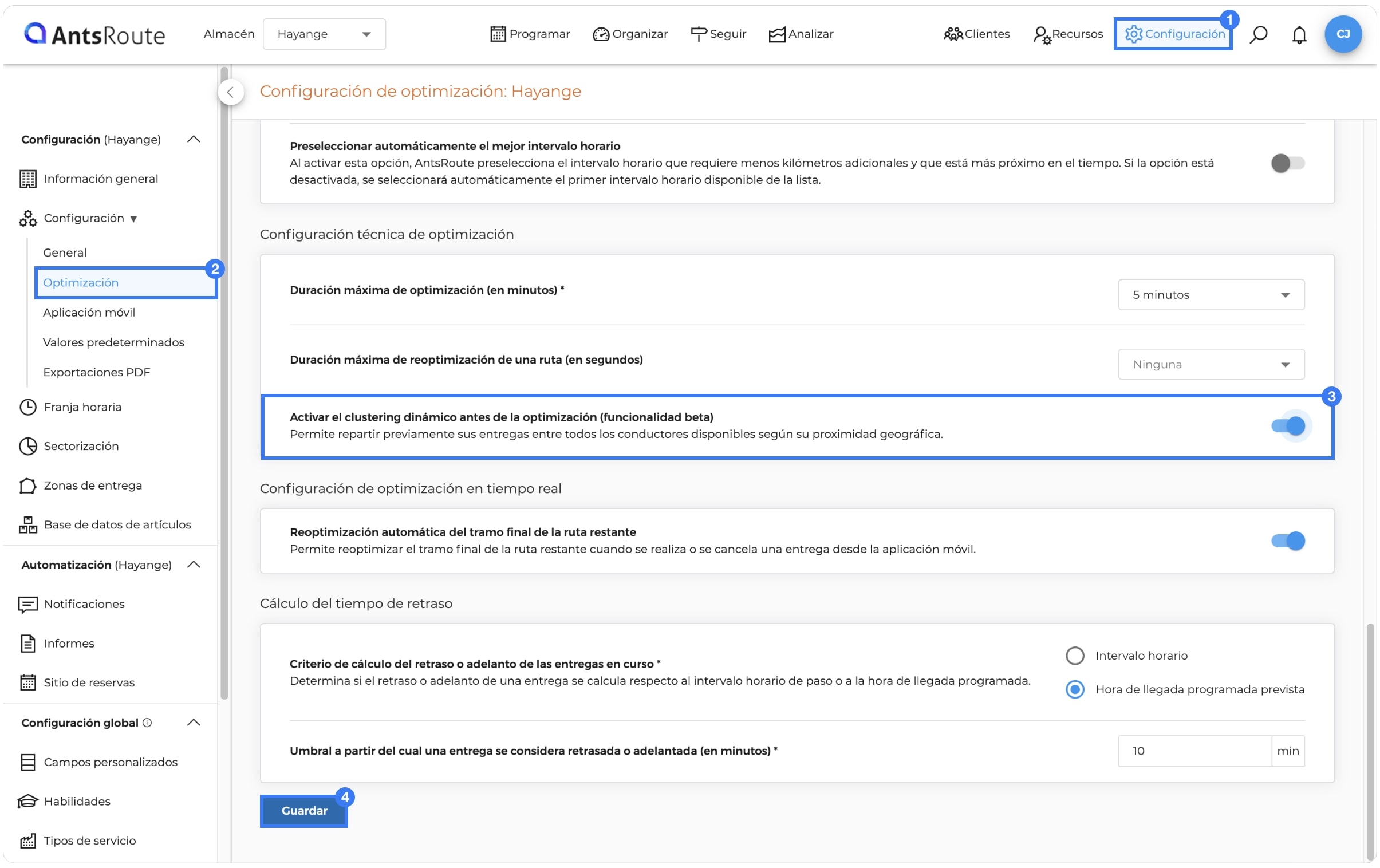The width and height of the screenshot is (1380, 868).
Task: Open the Almacén Hayange dropdown
Action: click(x=324, y=34)
